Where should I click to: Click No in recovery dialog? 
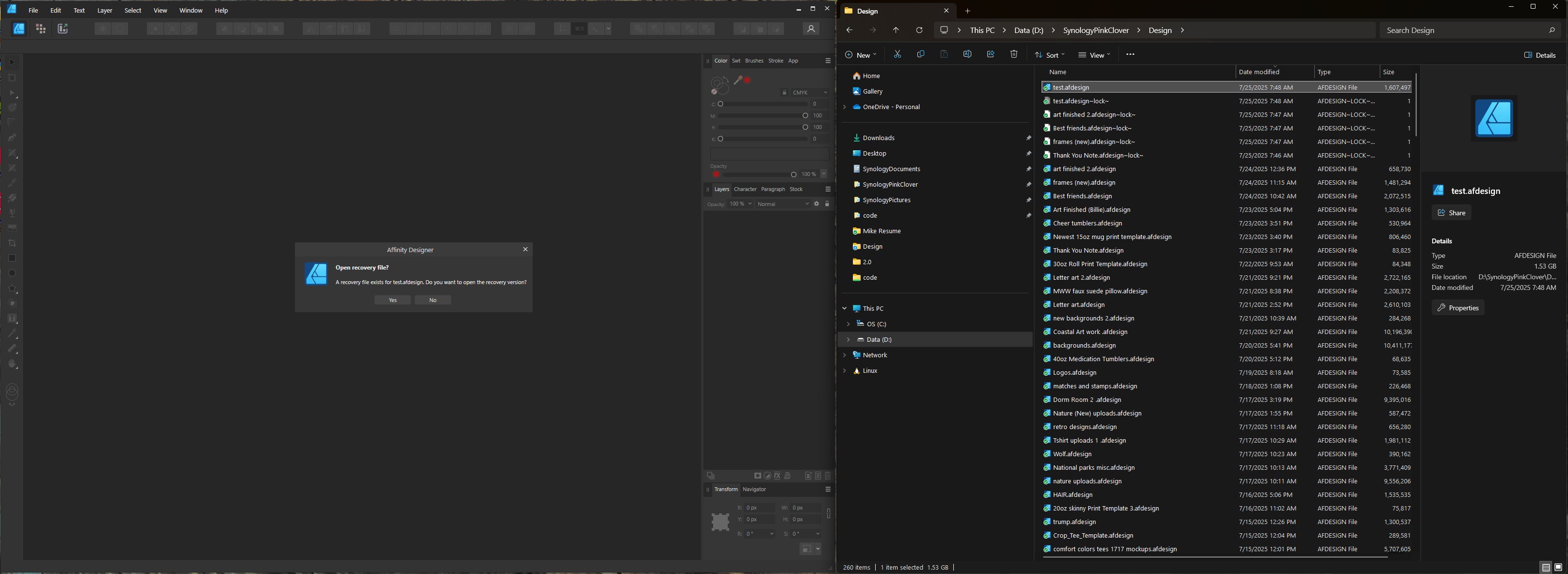pyautogui.click(x=433, y=300)
